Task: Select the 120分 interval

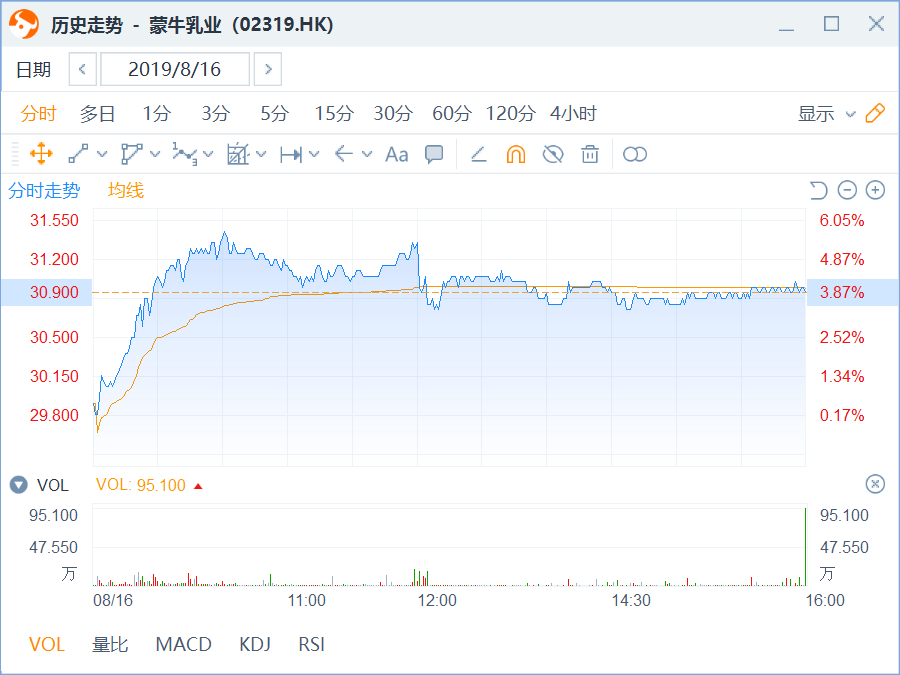Action: click(510, 114)
